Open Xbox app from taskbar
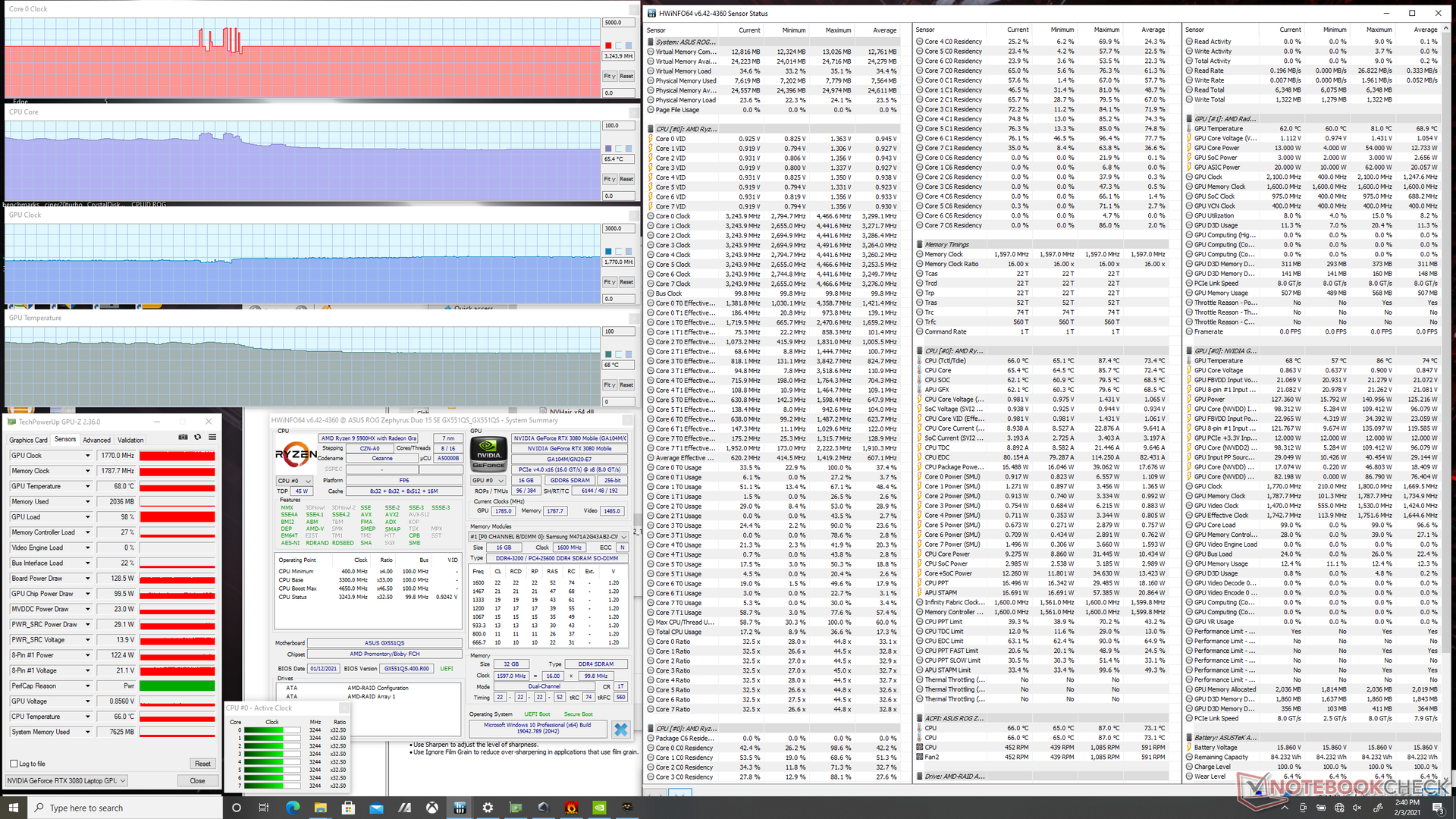Image resolution: width=1456 pixels, height=819 pixels. [x=431, y=808]
